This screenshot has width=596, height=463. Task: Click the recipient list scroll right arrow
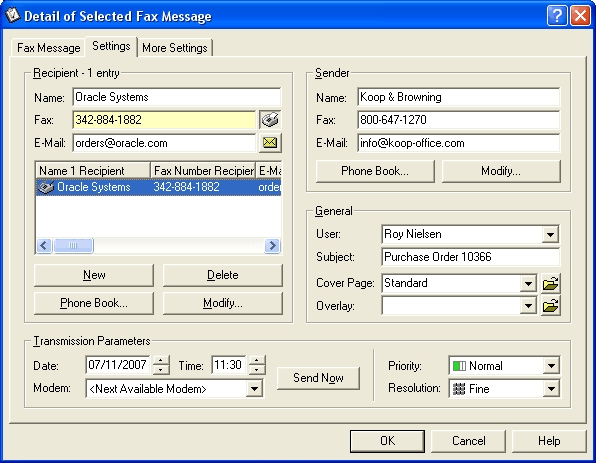click(x=272, y=246)
